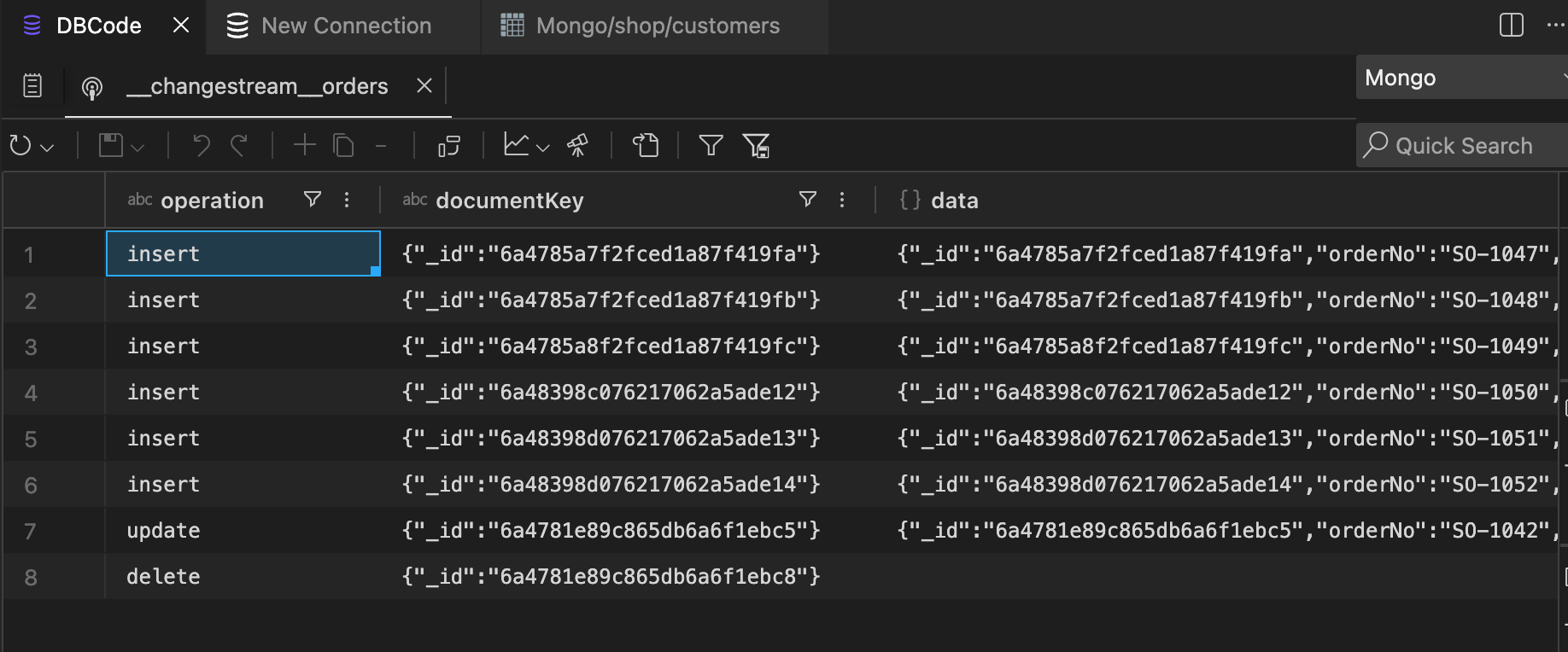
Task: Click the toolbar filter funnel icon
Action: coord(711,145)
